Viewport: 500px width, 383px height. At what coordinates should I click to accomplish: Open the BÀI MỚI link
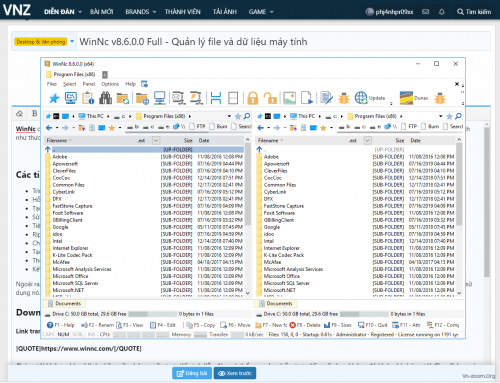102,12
